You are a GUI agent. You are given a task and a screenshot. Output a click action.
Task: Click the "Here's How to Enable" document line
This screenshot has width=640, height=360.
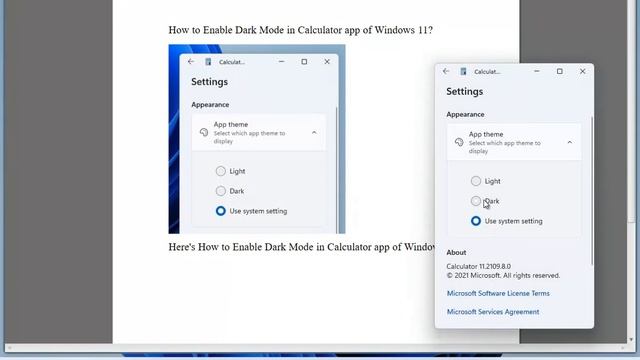pos(302,247)
